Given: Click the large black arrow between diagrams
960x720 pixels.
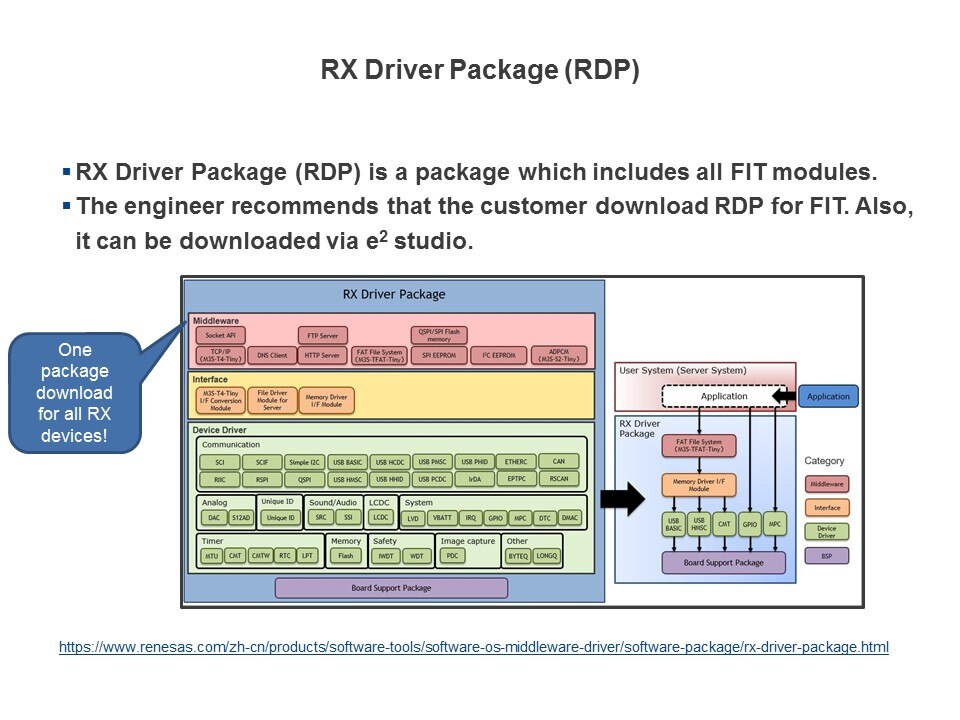Looking at the screenshot, I should pyautogui.click(x=622, y=500).
